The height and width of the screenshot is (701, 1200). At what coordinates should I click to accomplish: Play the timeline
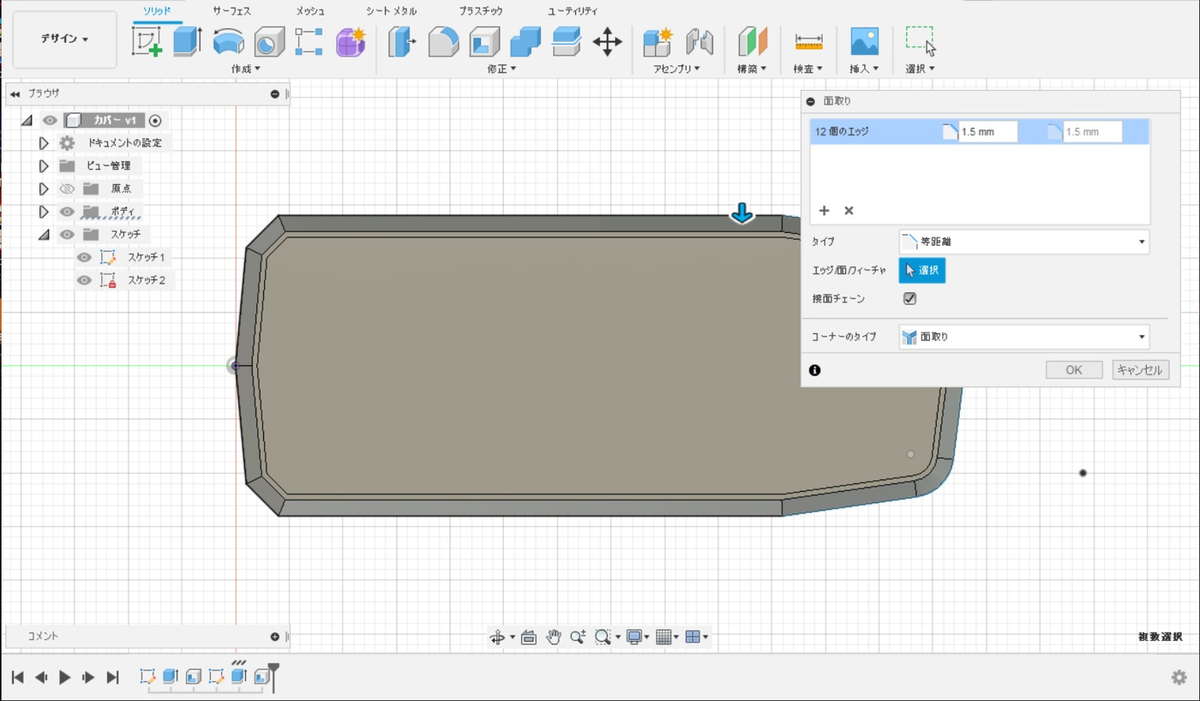pyautogui.click(x=65, y=677)
